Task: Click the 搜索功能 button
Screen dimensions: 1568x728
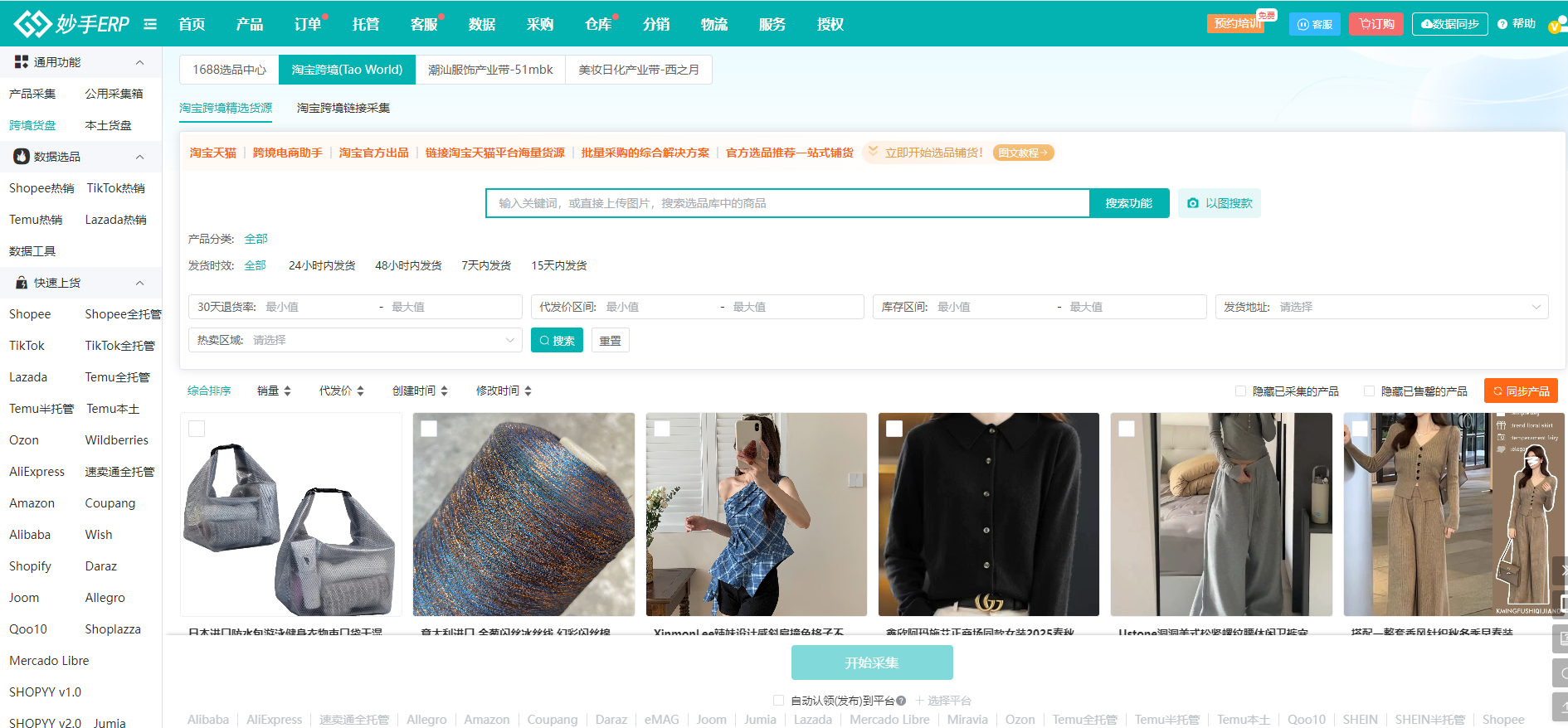Action: pos(1129,203)
